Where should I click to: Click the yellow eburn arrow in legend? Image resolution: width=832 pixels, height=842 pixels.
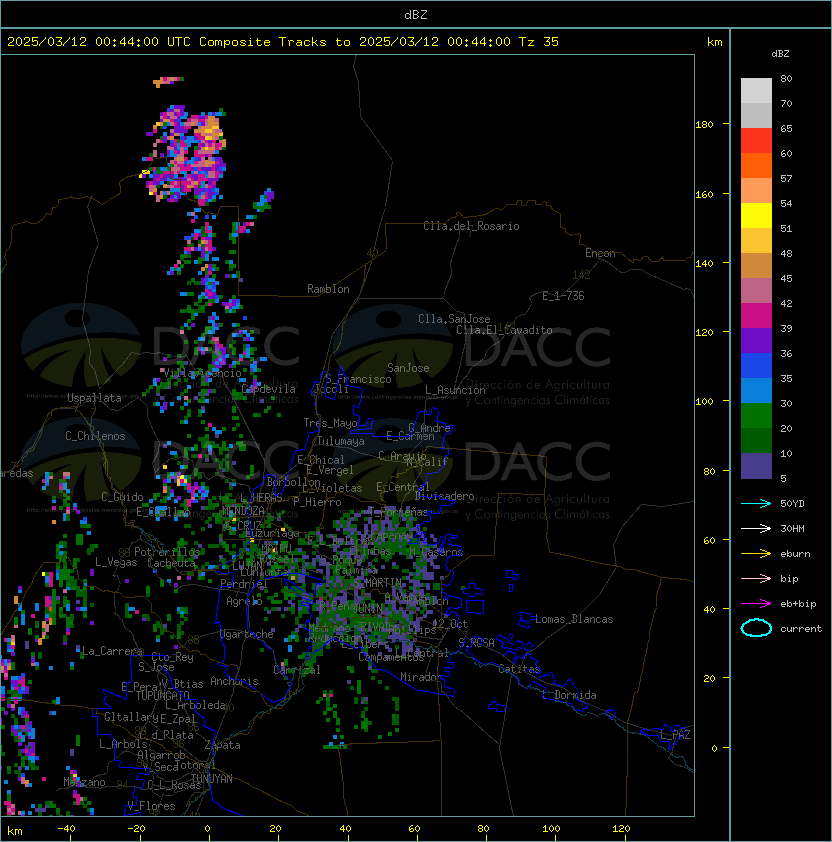[x=756, y=554]
